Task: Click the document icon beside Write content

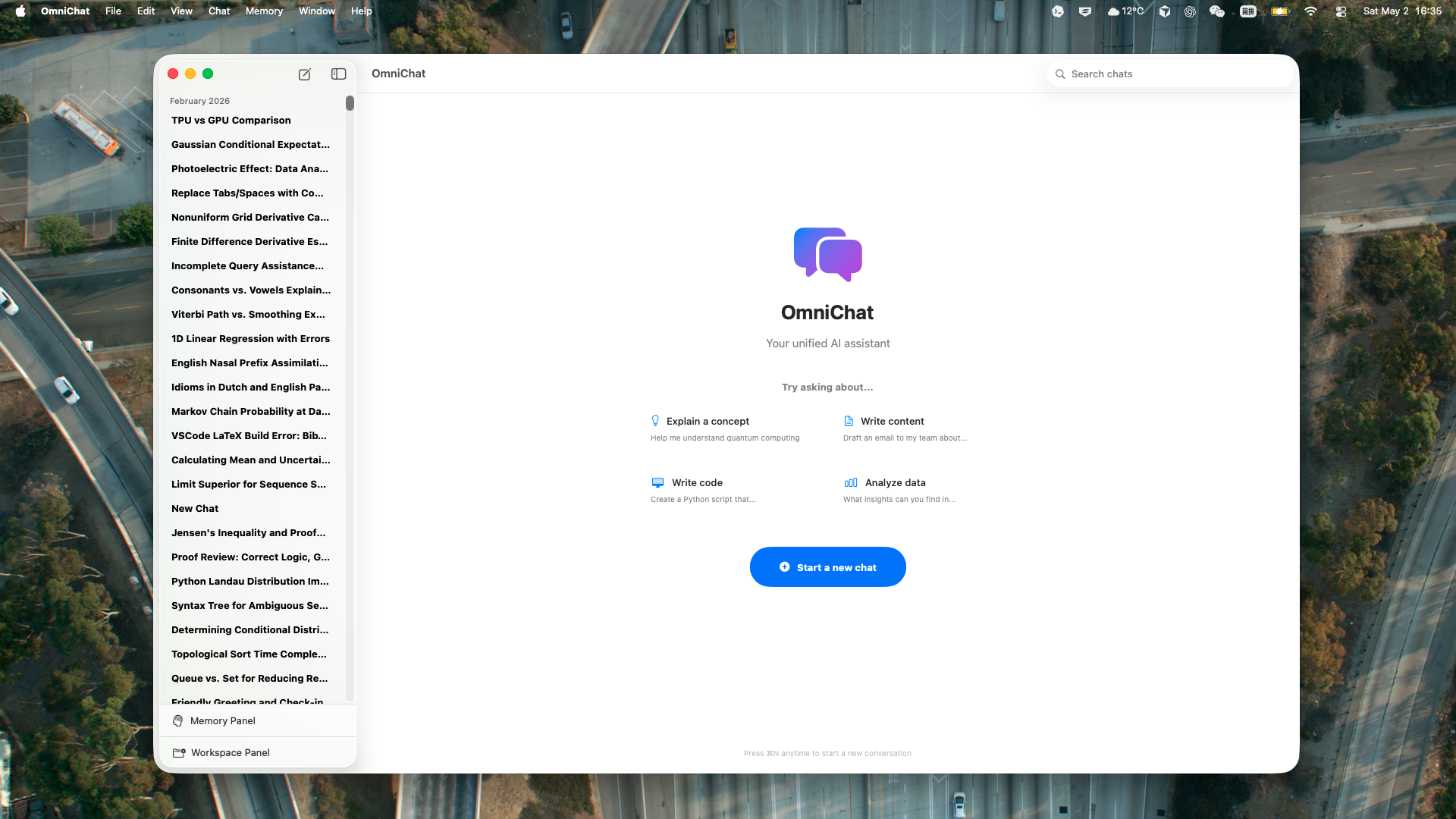Action: [x=849, y=421]
